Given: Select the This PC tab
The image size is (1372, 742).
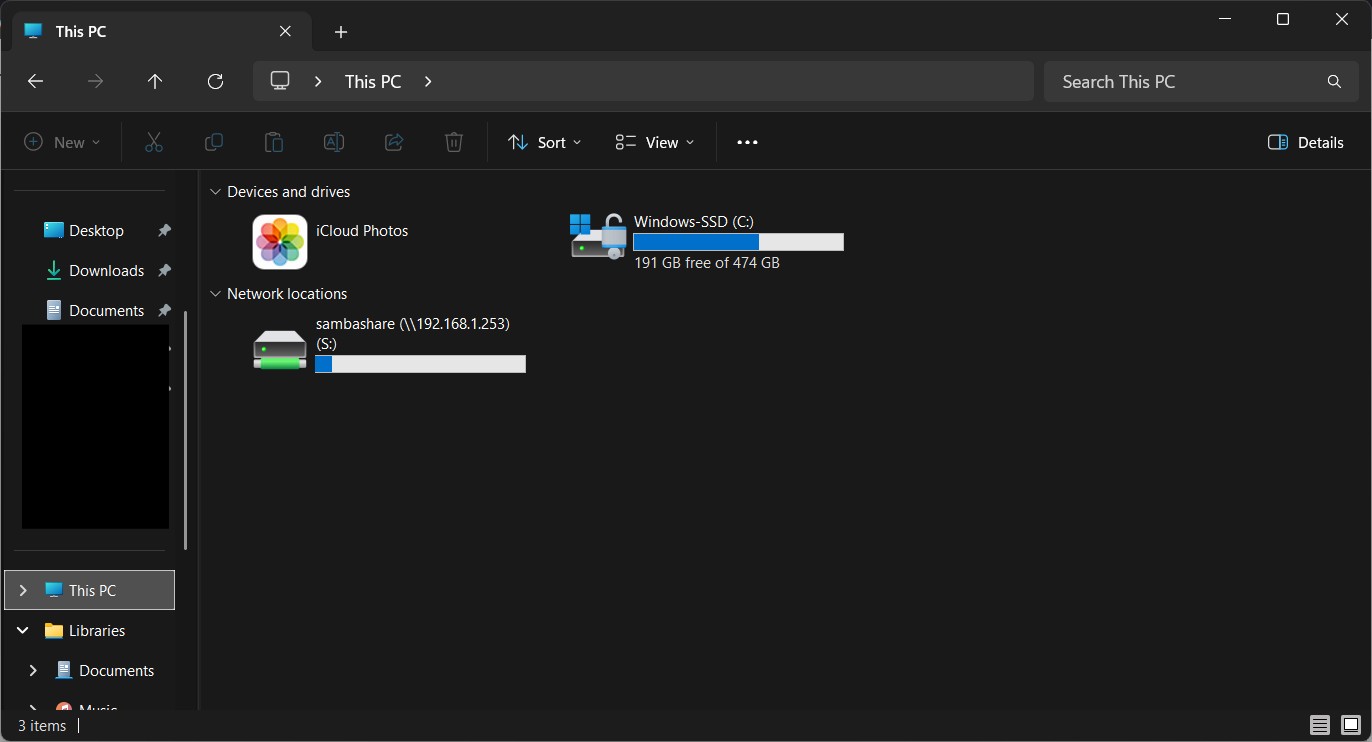Looking at the screenshot, I should (x=160, y=31).
